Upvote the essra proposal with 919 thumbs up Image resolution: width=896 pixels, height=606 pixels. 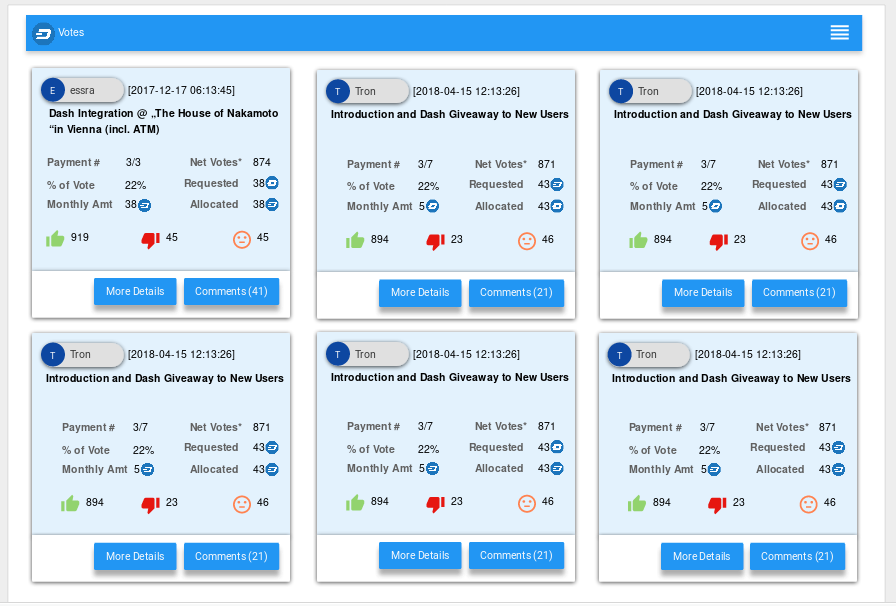[x=55, y=238]
